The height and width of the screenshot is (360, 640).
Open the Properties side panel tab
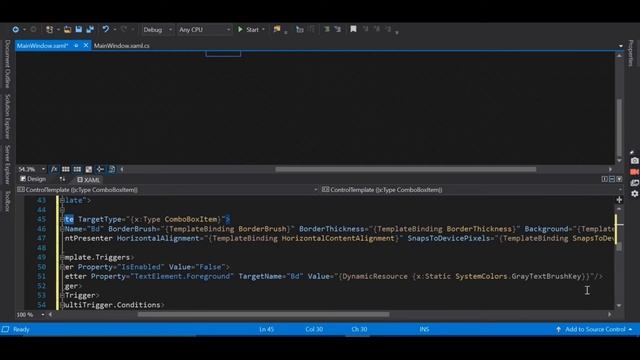tap(631, 53)
